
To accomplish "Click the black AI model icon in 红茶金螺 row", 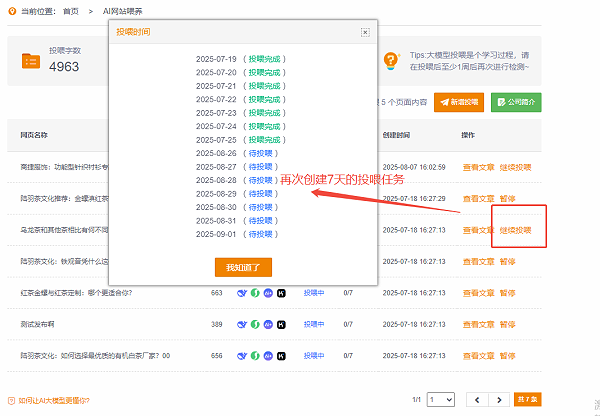I will click(x=282, y=293).
